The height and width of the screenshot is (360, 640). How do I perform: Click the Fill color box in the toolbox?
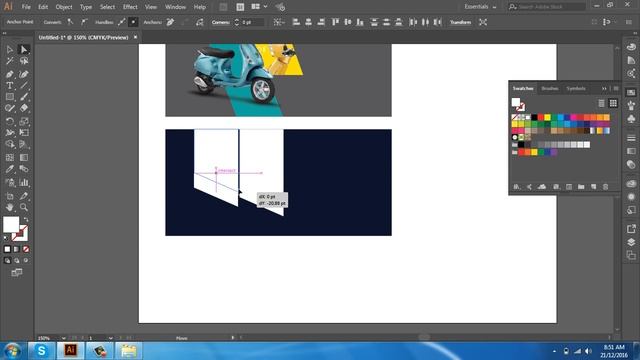(11, 224)
